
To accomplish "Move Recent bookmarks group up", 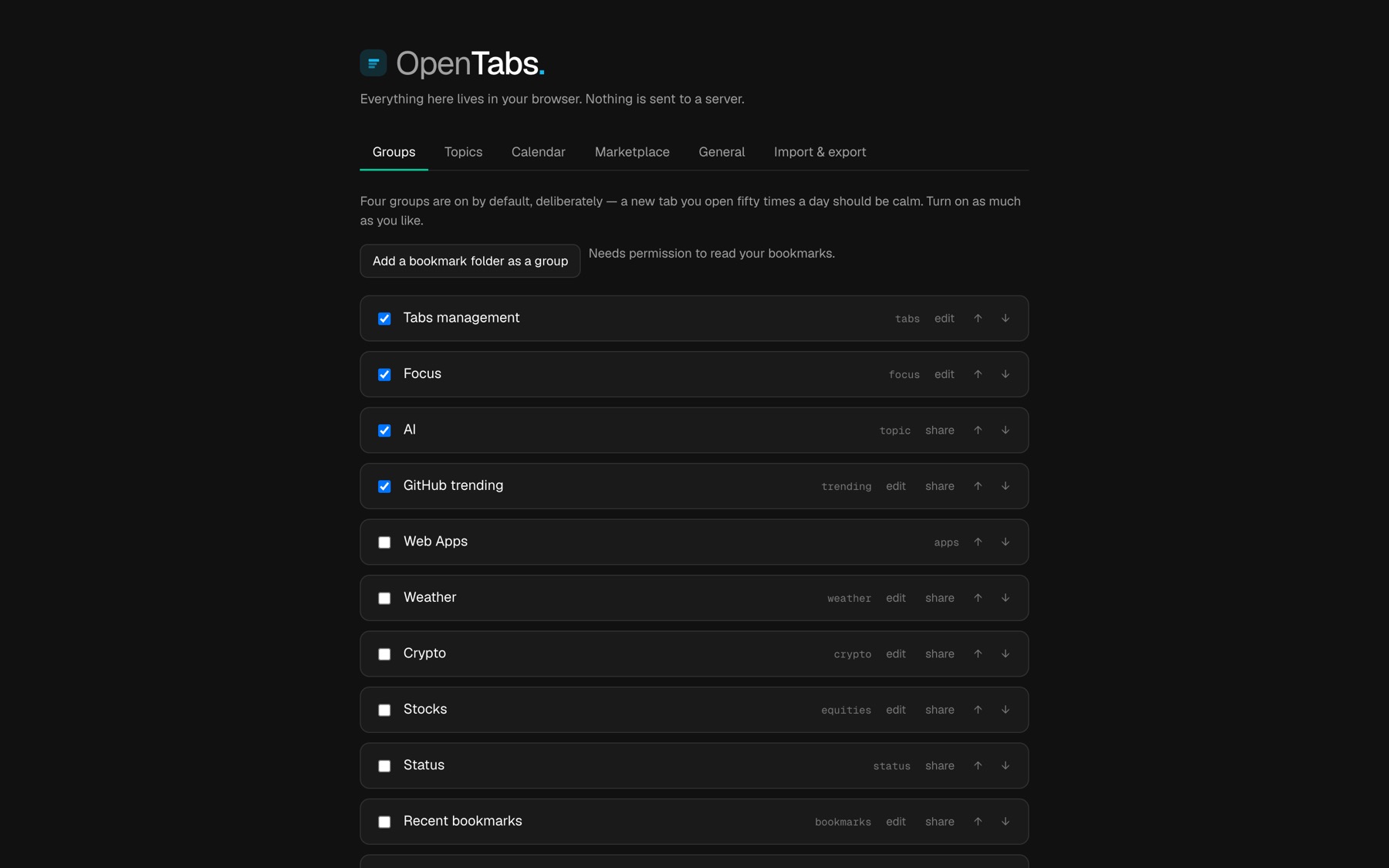I will point(978,822).
